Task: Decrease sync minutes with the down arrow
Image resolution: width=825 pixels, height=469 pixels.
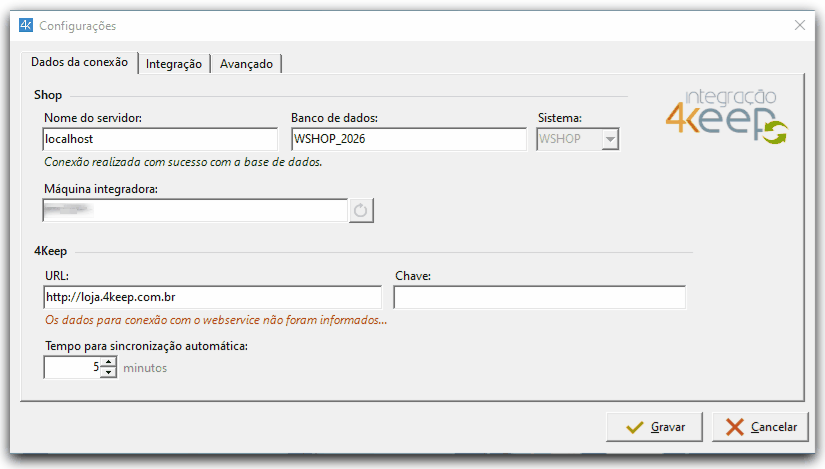Action: [109, 373]
